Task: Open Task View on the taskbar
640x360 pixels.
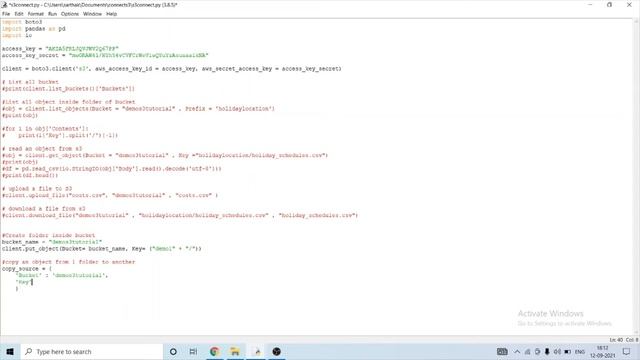Action: [193, 351]
